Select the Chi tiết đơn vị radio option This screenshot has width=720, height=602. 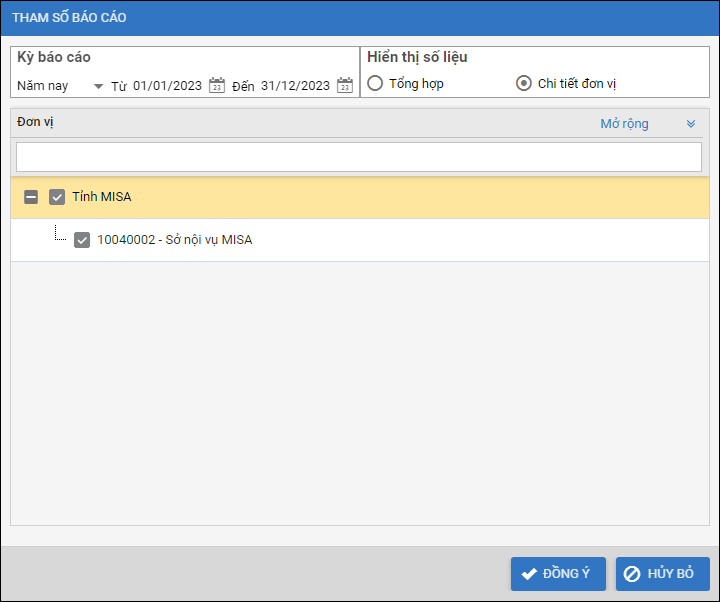523,84
